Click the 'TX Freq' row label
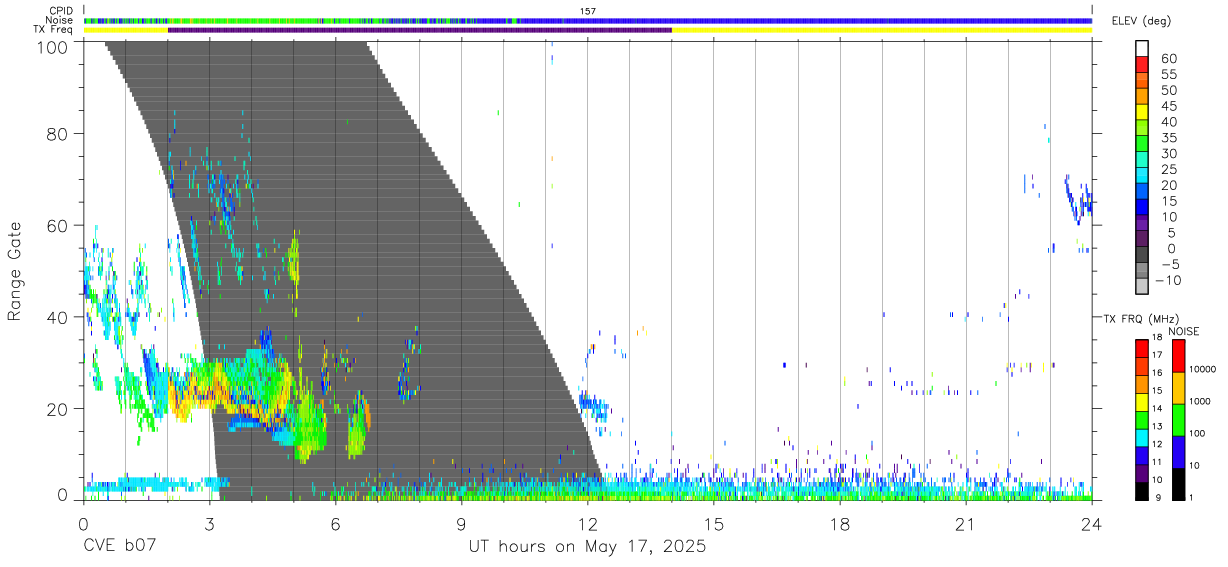1228x567 pixels. [x=54, y=30]
